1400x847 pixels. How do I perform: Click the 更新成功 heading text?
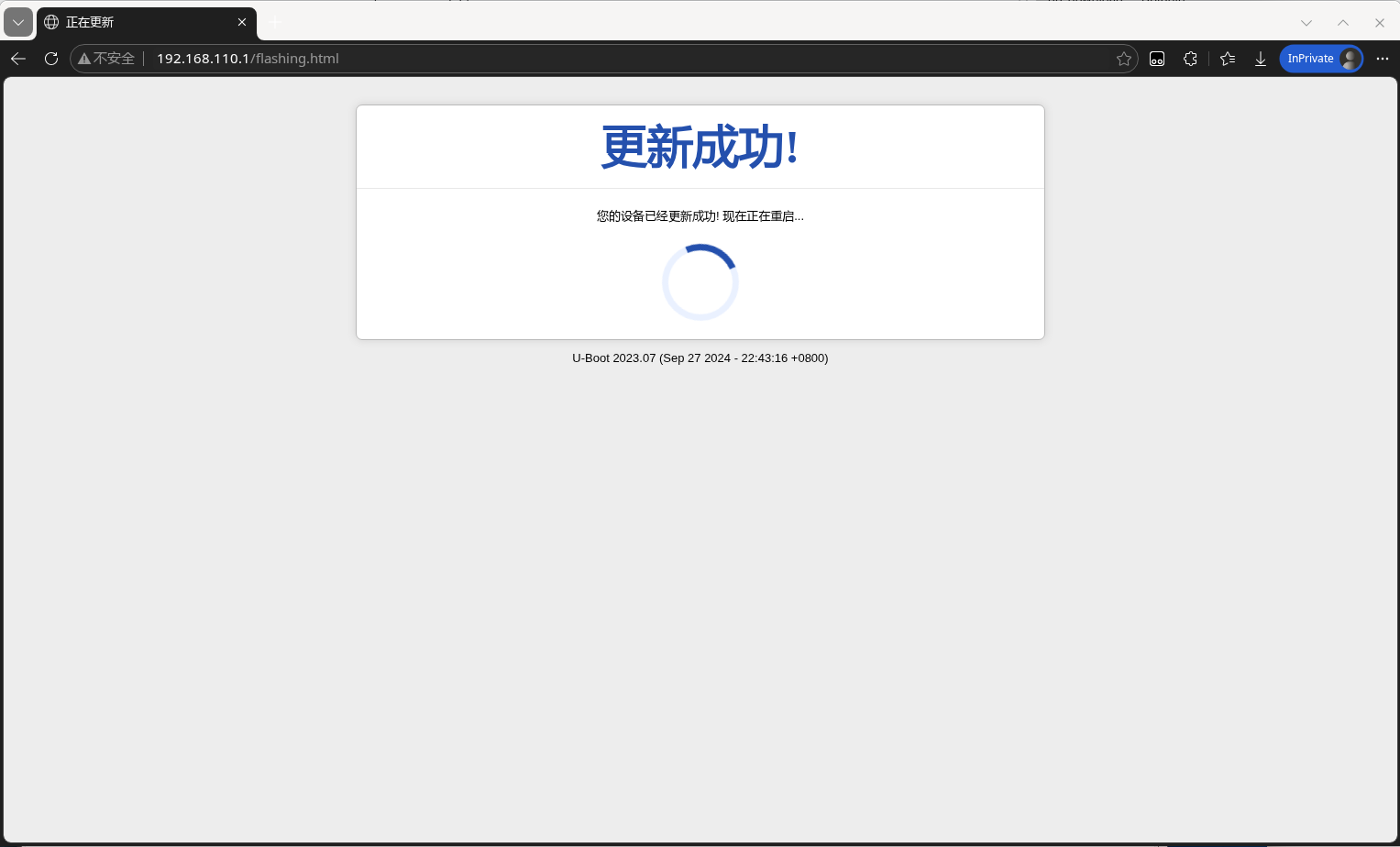[700, 147]
